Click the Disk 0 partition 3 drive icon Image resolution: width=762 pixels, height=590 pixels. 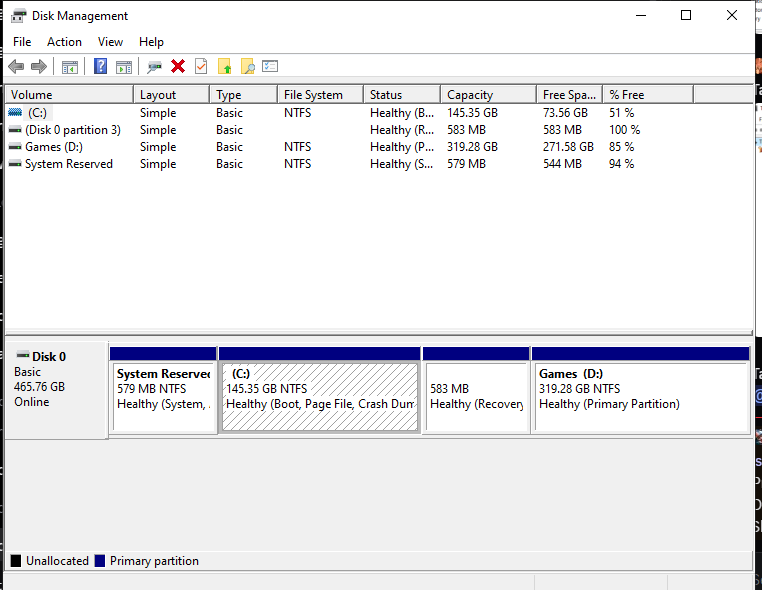[x=15, y=130]
